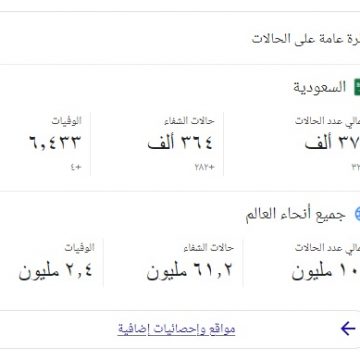Click worldwide recoveries ٦١,٢ مليون
This screenshot has height=360, width=360.
(x=189, y=270)
